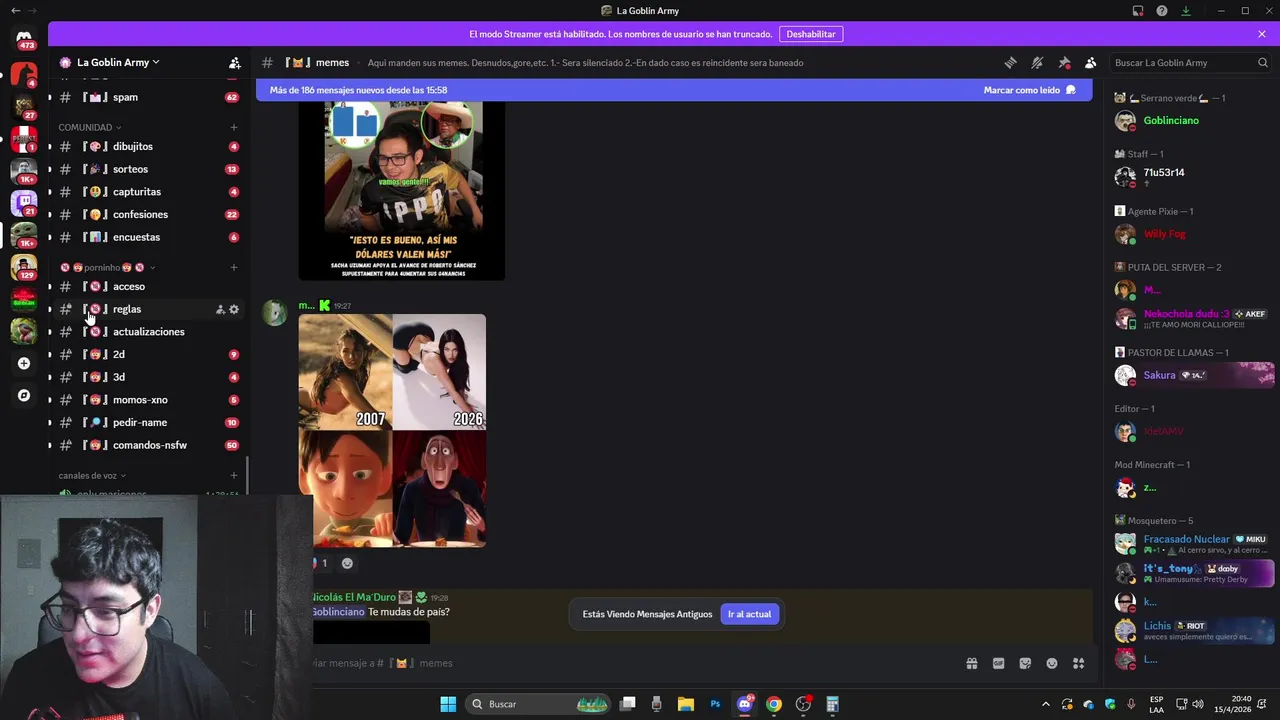Image resolution: width=1280 pixels, height=720 pixels.
Task: Open pinned messages pin icon
Action: tap(1064, 62)
